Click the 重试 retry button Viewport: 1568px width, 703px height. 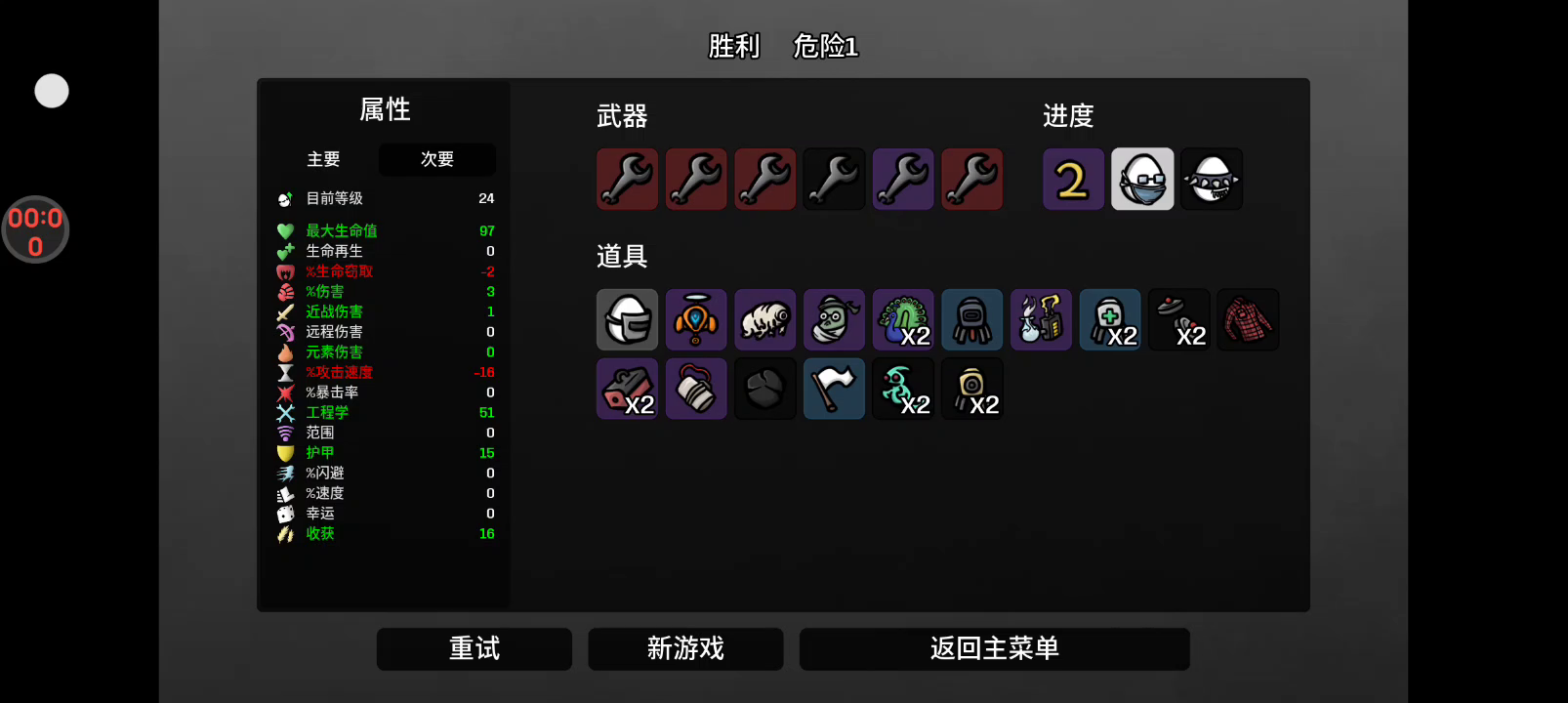pyautogui.click(x=475, y=649)
